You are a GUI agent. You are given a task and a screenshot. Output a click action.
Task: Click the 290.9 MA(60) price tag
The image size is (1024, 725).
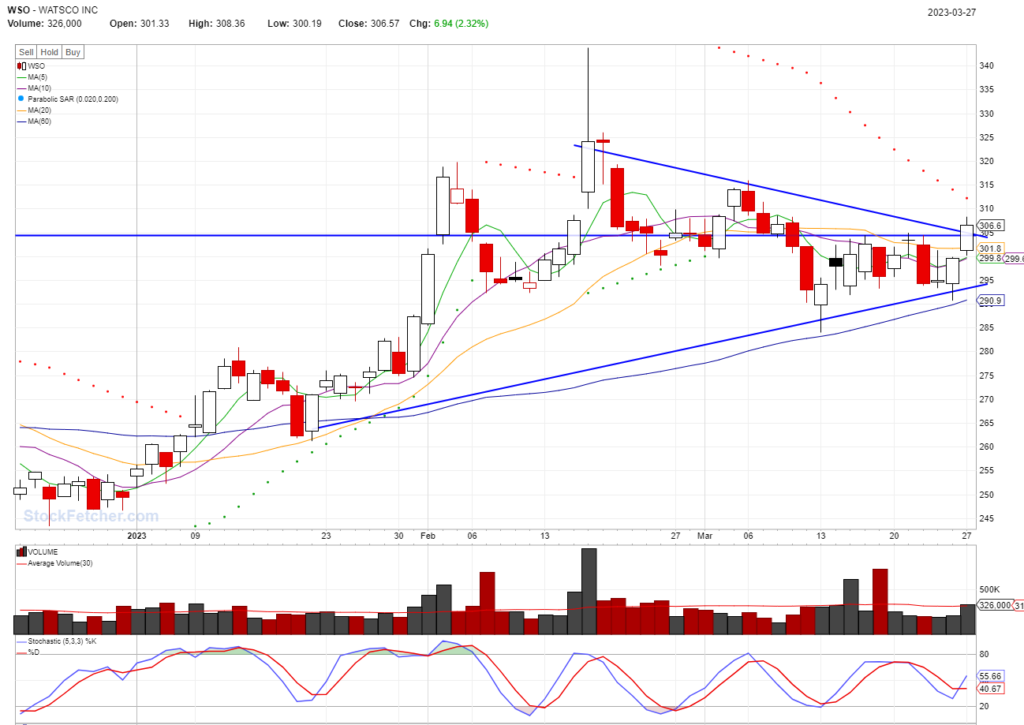[990, 301]
